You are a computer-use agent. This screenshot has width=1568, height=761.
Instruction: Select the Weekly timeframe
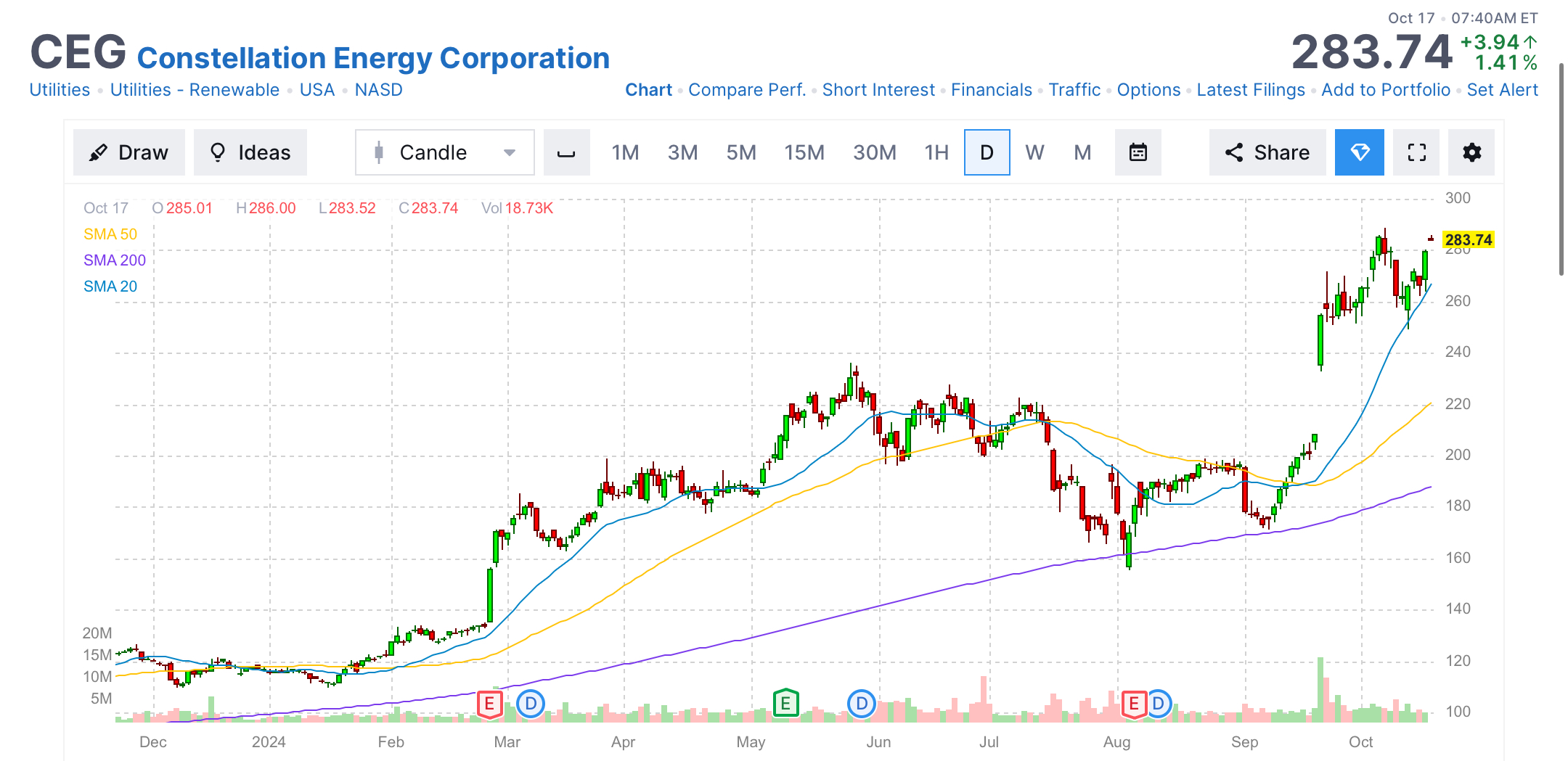click(1035, 152)
